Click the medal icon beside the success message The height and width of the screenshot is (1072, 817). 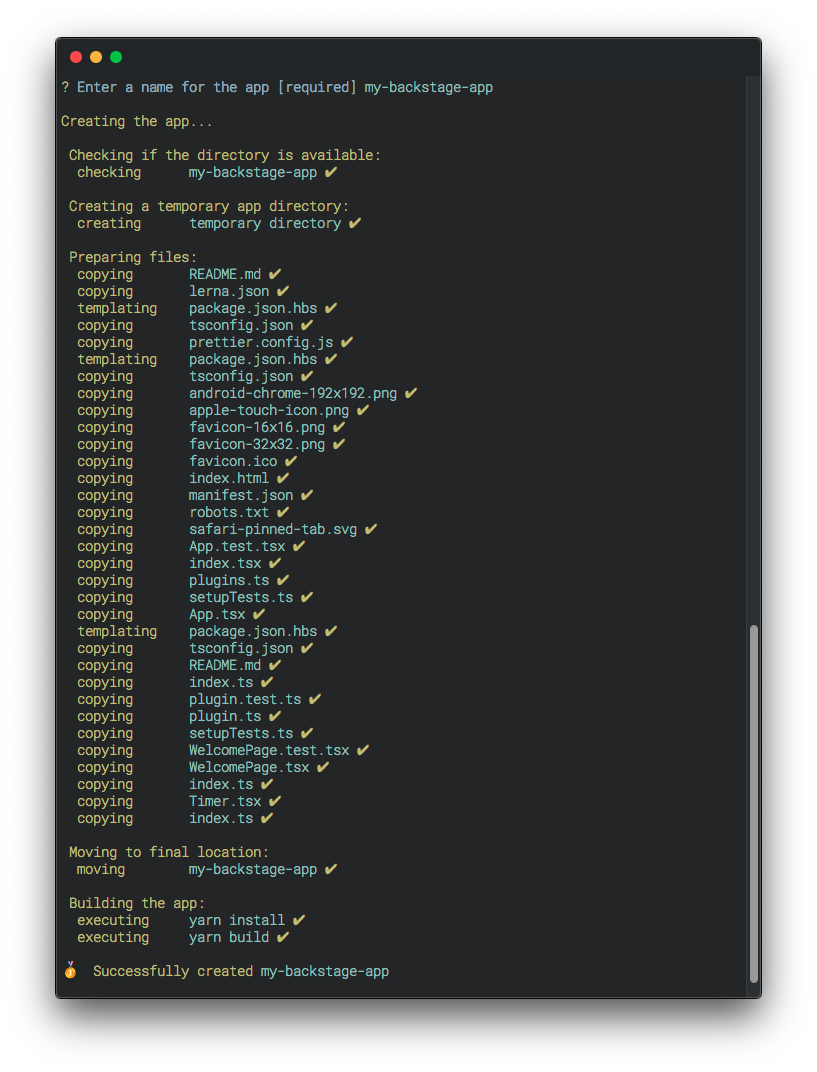point(70,970)
